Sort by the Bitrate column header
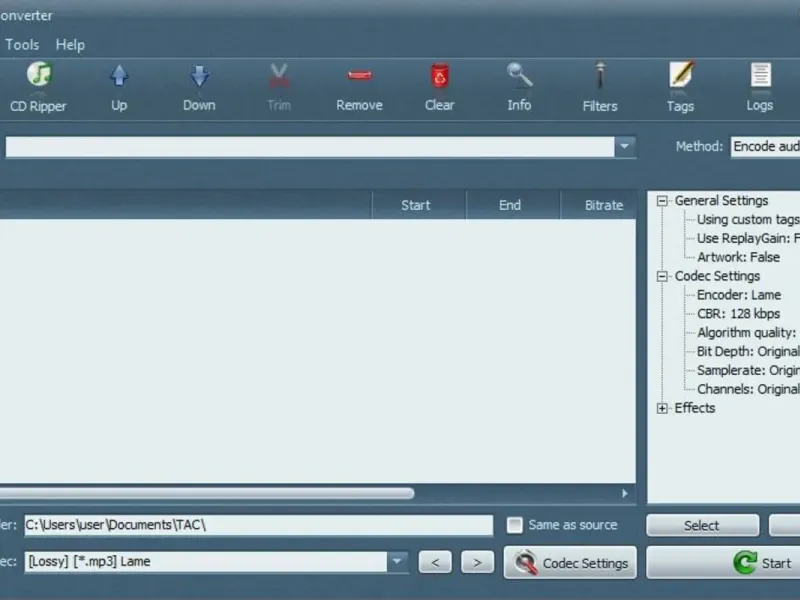The height and width of the screenshot is (600, 800). click(598, 205)
